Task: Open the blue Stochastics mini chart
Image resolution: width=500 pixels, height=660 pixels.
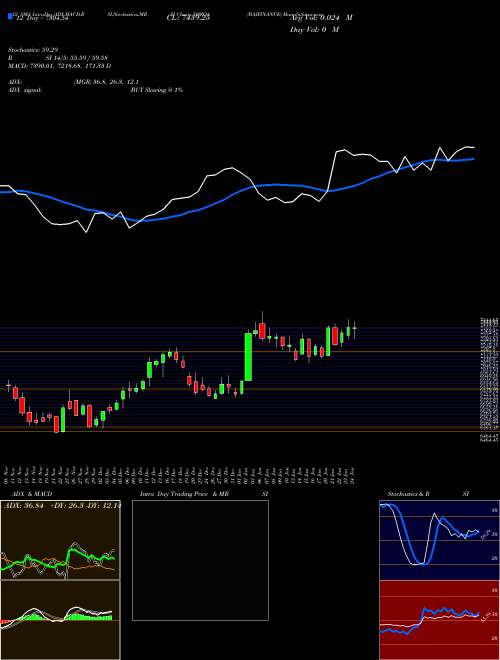Action: coord(439,540)
